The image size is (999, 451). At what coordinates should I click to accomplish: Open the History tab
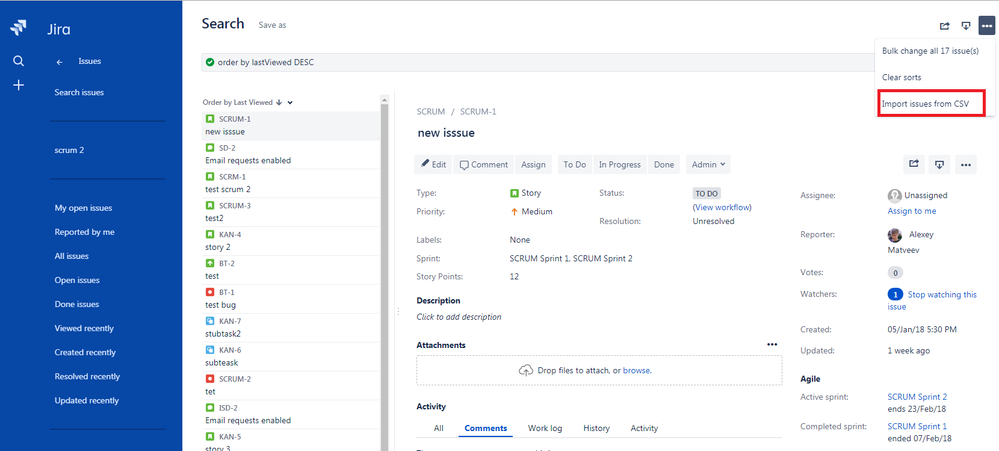tap(596, 428)
